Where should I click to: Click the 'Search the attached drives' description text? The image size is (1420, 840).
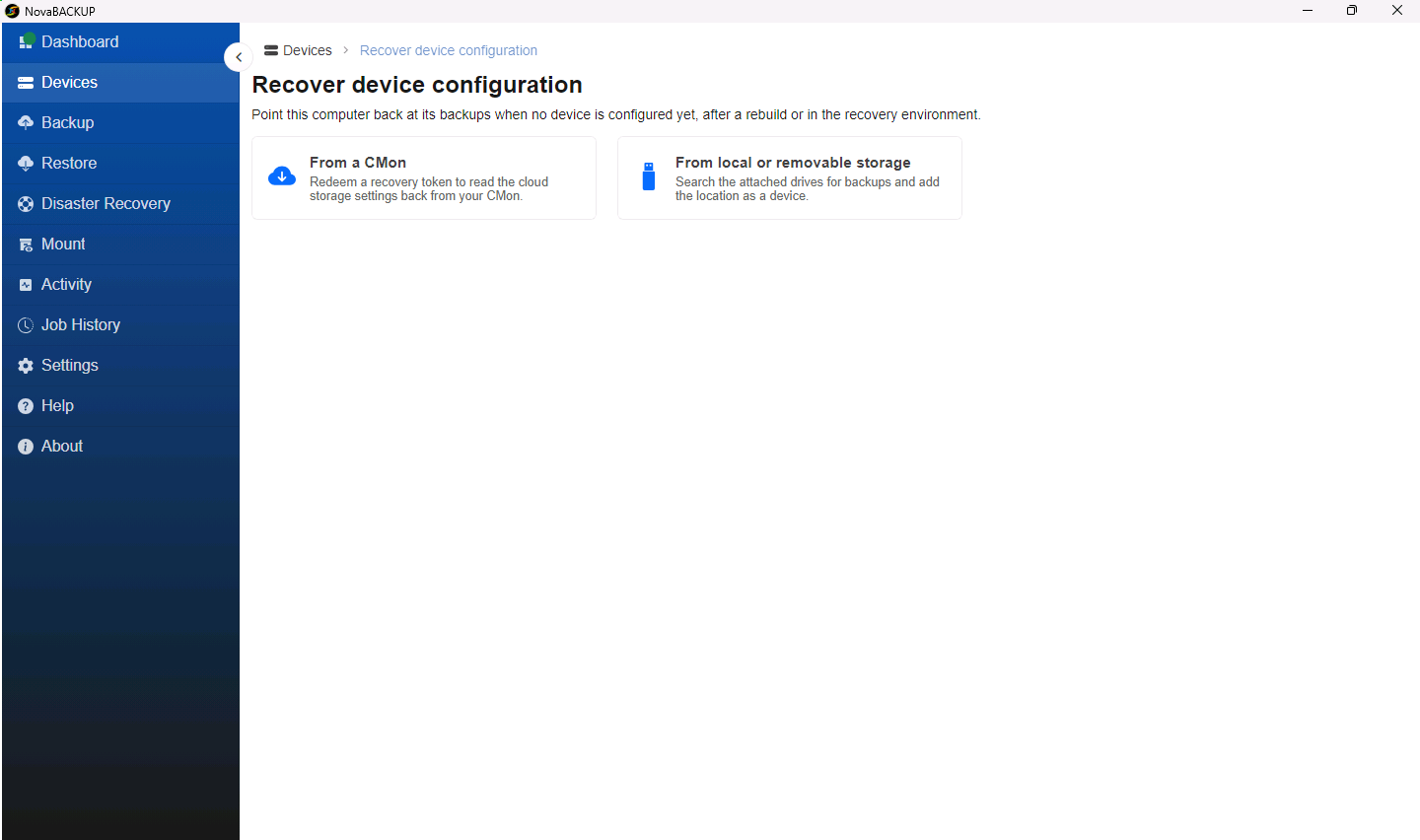click(x=808, y=189)
